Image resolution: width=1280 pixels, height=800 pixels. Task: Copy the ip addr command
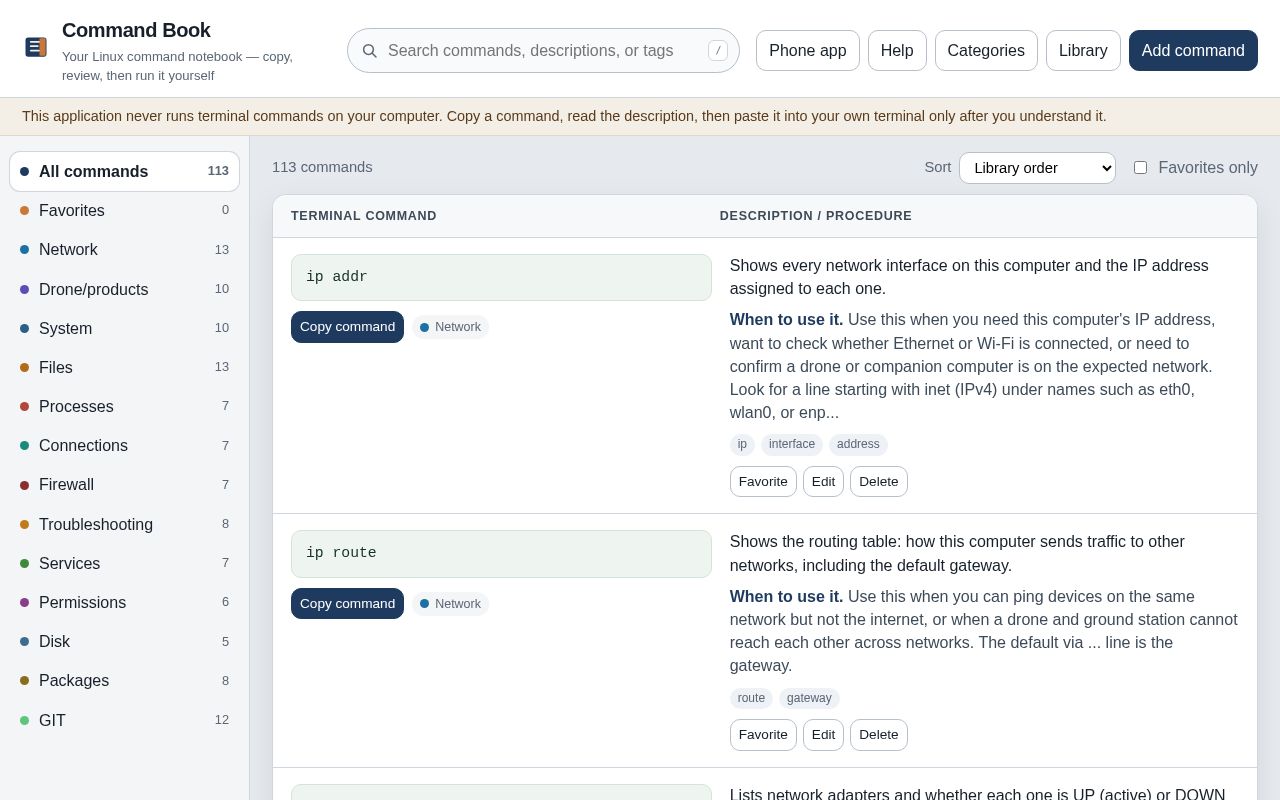(x=347, y=327)
